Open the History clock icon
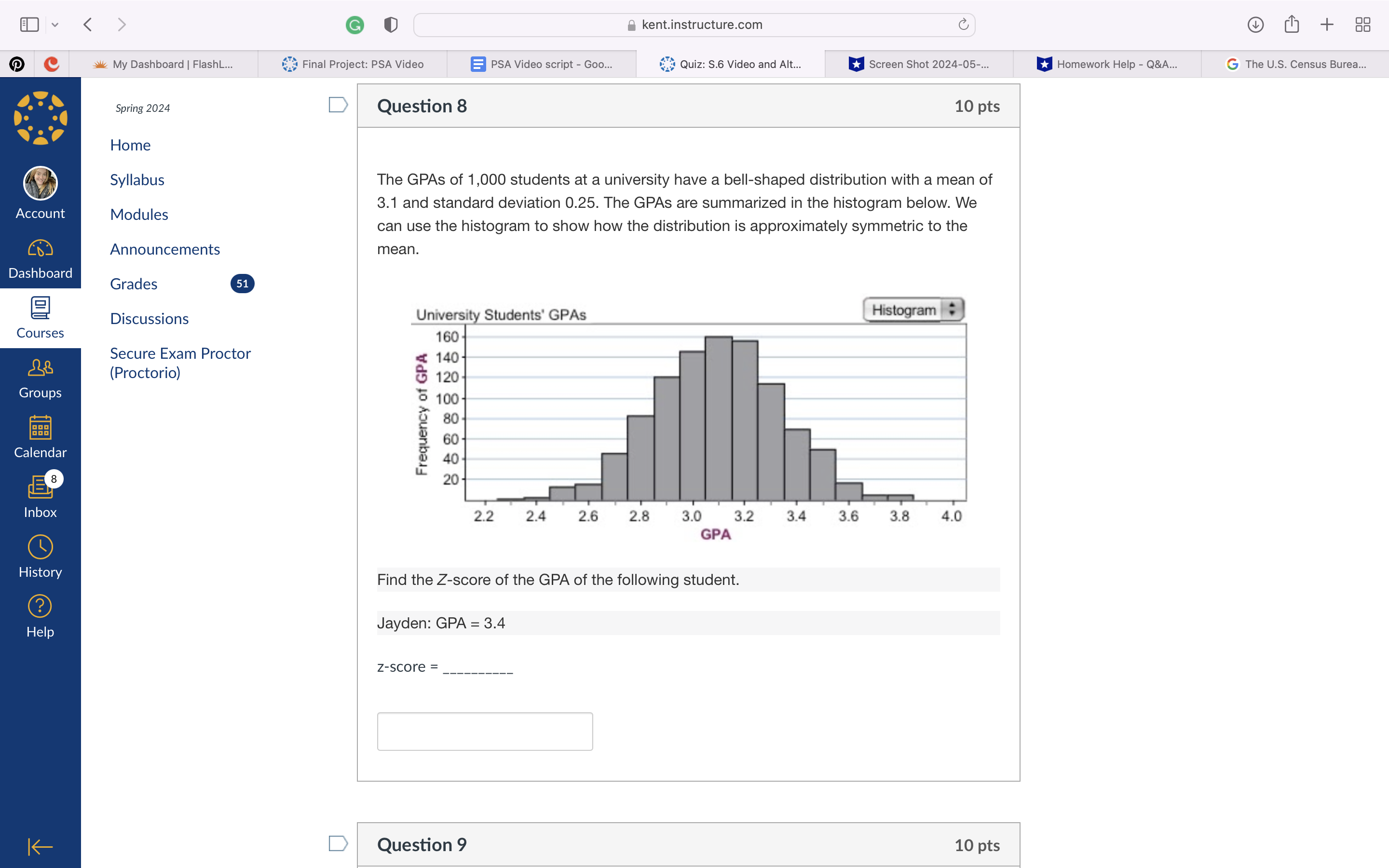Image resolution: width=1389 pixels, height=868 pixels. tap(40, 547)
